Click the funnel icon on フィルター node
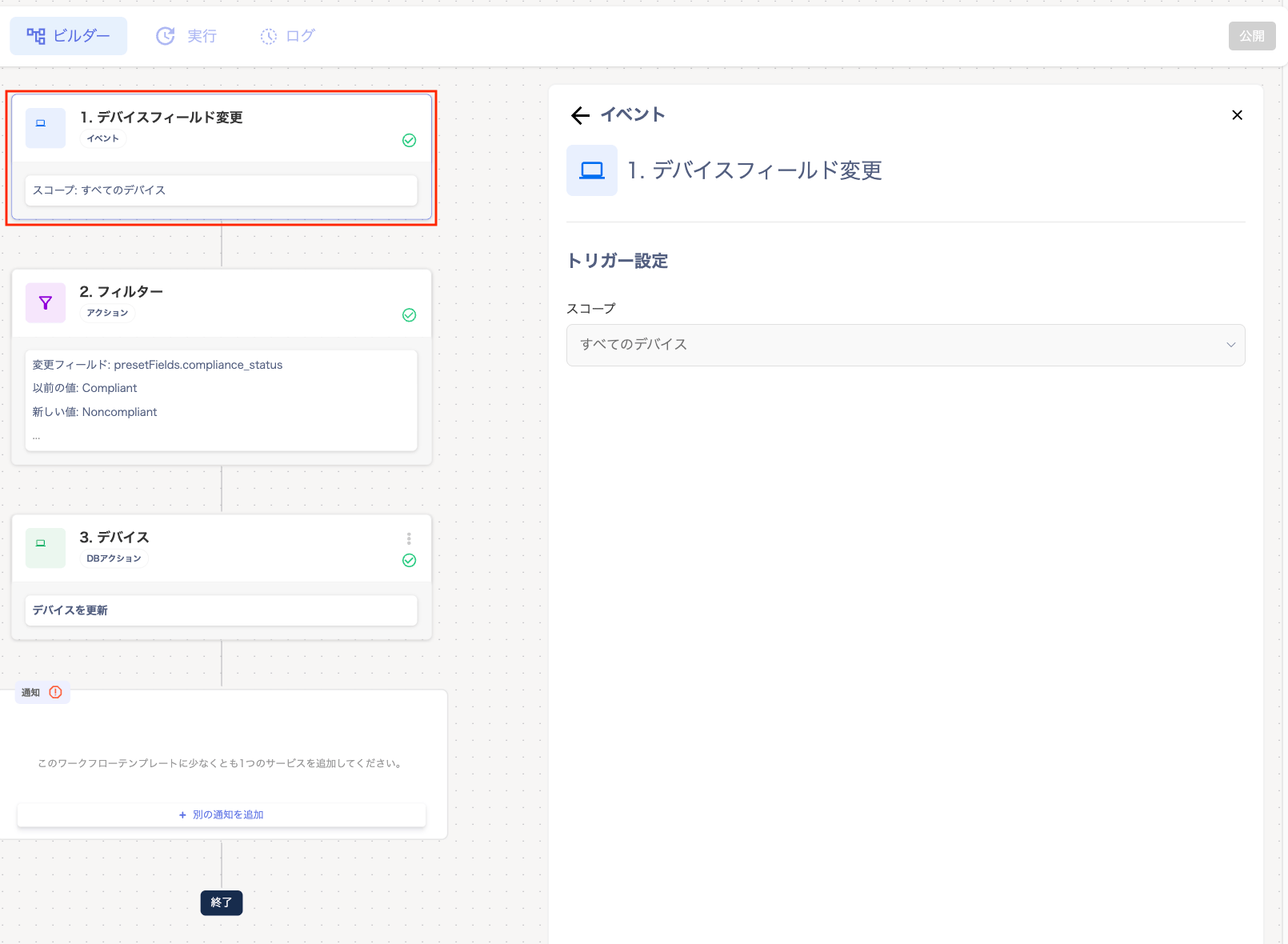The width and height of the screenshot is (1288, 944). pyautogui.click(x=46, y=302)
